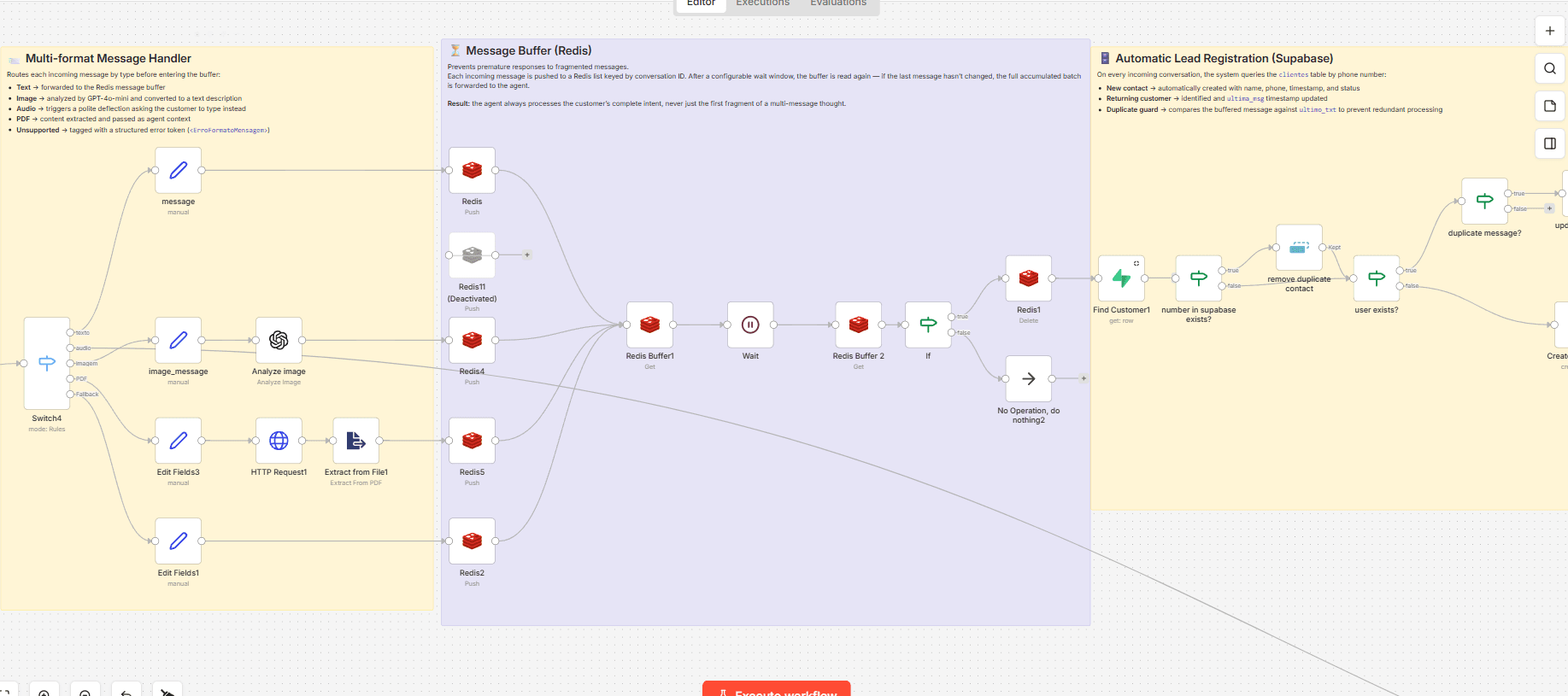Add node on 'duplicate message?' false plus
1568x696 pixels.
pos(1549,208)
